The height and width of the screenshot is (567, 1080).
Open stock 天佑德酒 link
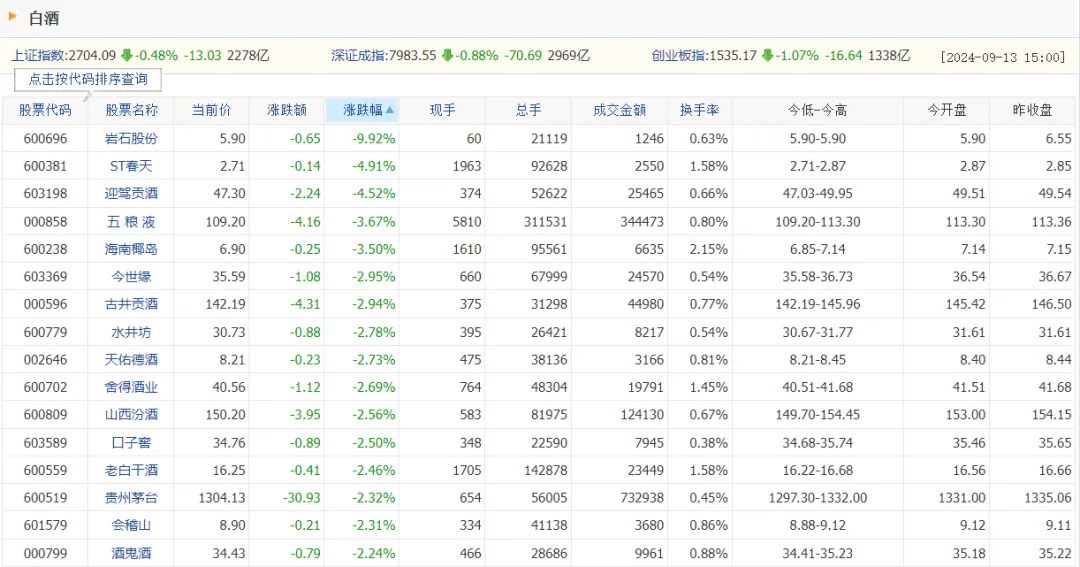(131, 360)
